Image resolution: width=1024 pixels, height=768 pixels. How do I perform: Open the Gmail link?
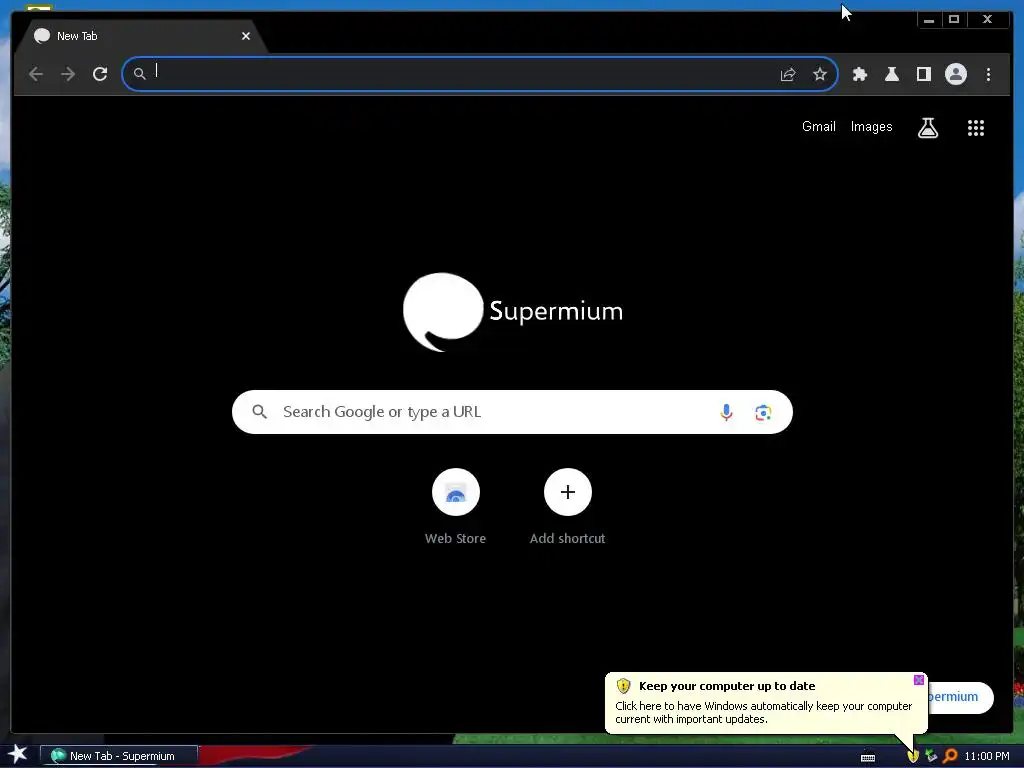pyautogui.click(x=818, y=127)
